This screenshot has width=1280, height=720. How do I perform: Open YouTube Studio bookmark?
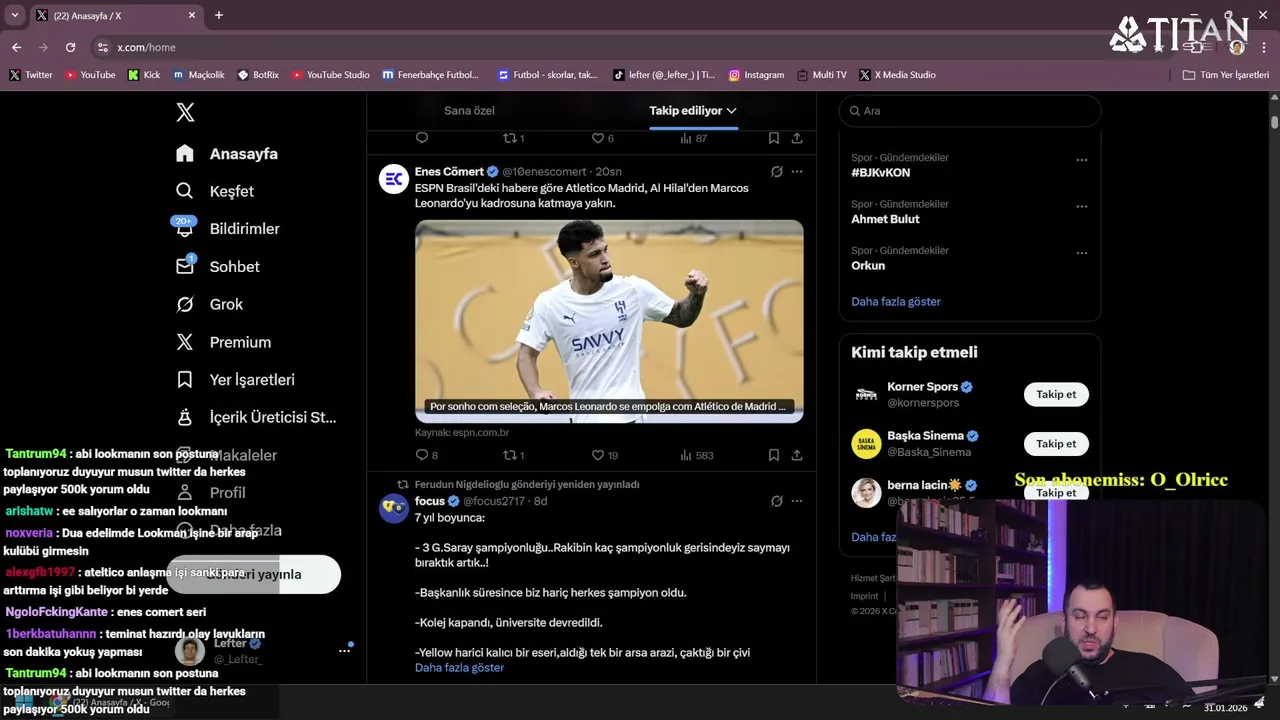point(331,75)
